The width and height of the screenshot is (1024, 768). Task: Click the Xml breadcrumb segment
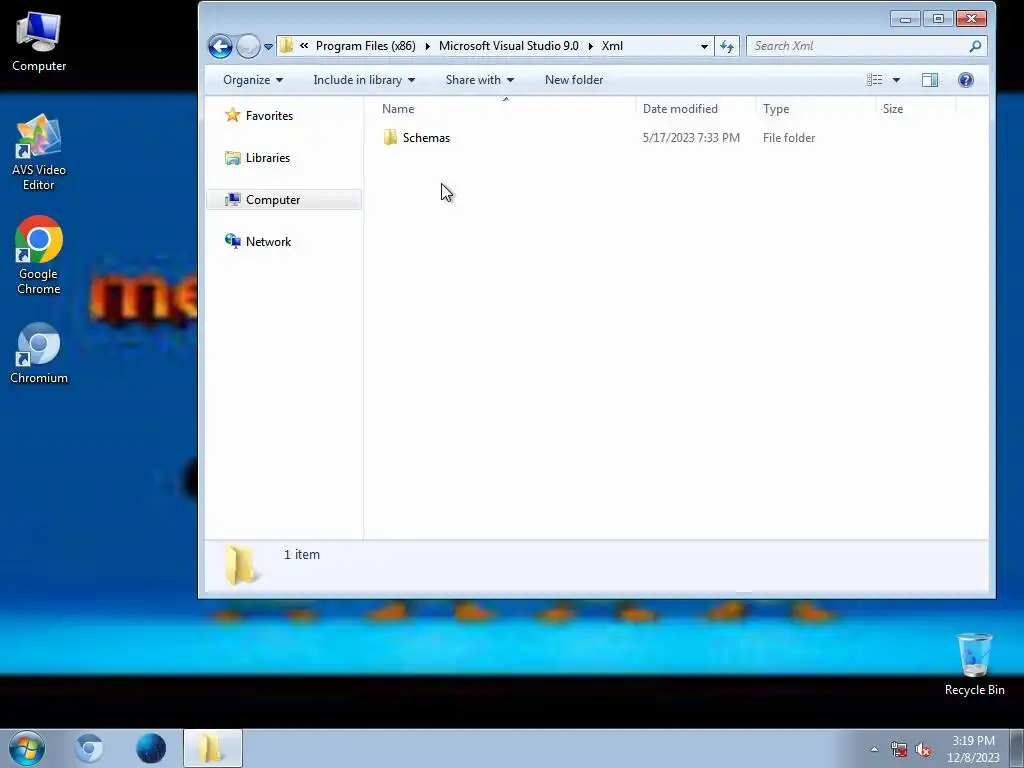point(612,46)
